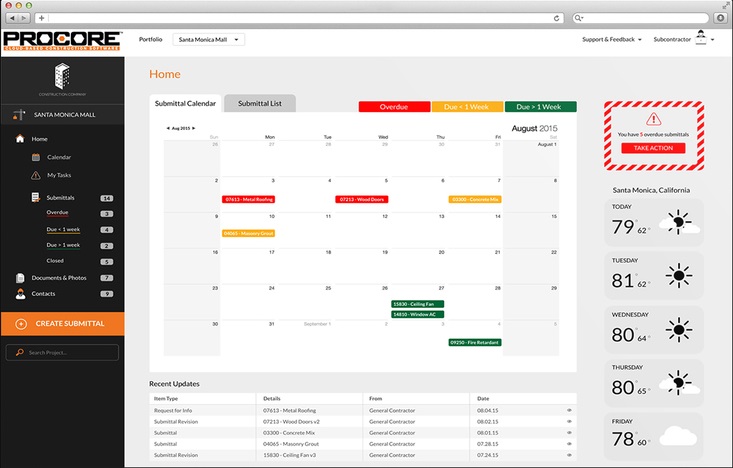Image resolution: width=733 pixels, height=468 pixels.
Task: Click the Take Action button
Action: (653, 148)
